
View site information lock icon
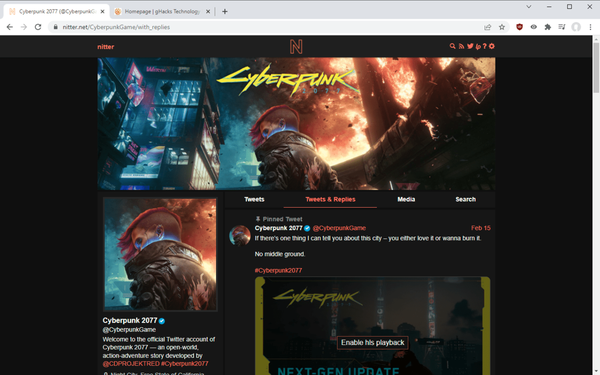55,27
